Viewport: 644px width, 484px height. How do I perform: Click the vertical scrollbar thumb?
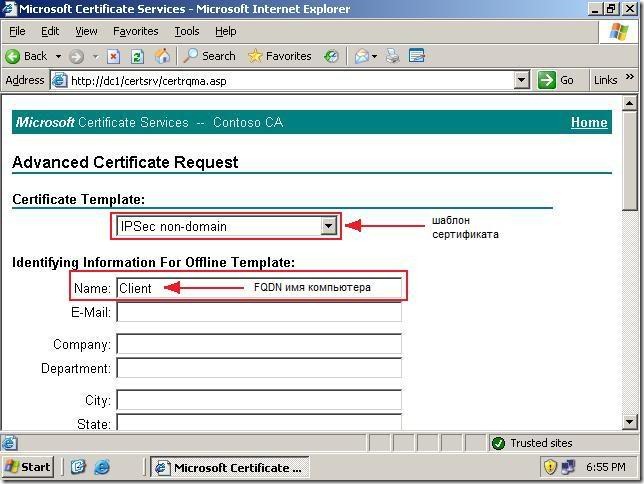629,161
